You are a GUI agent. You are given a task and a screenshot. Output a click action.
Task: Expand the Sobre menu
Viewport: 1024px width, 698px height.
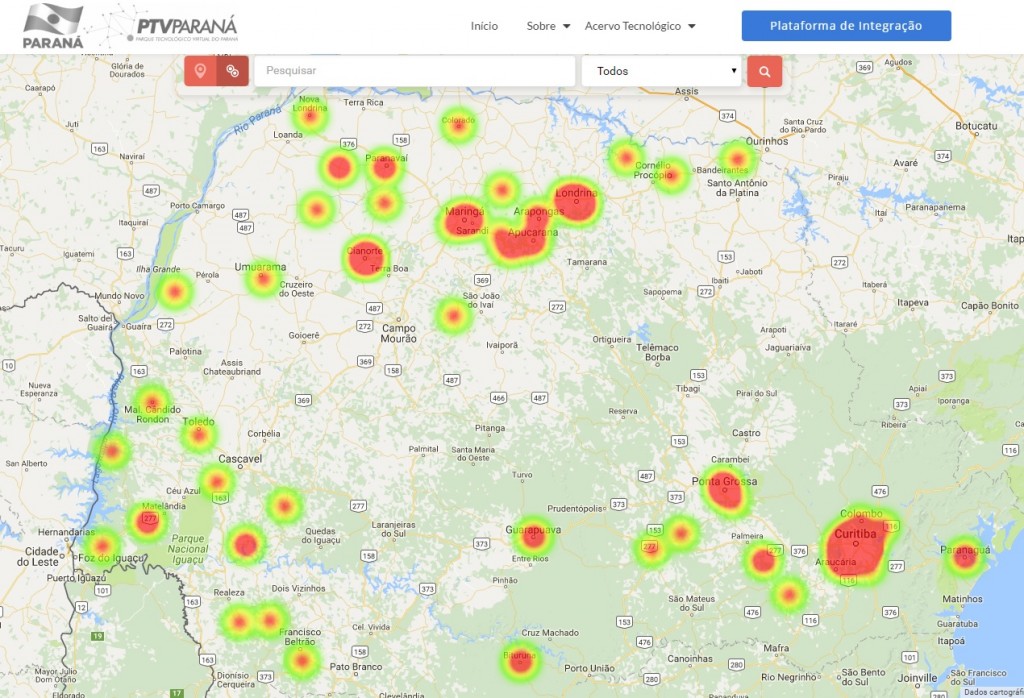click(x=548, y=26)
